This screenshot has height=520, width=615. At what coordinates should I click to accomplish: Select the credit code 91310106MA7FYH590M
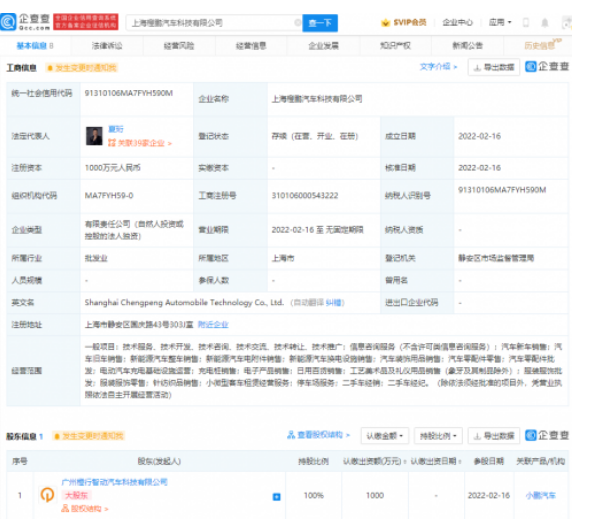(129, 93)
